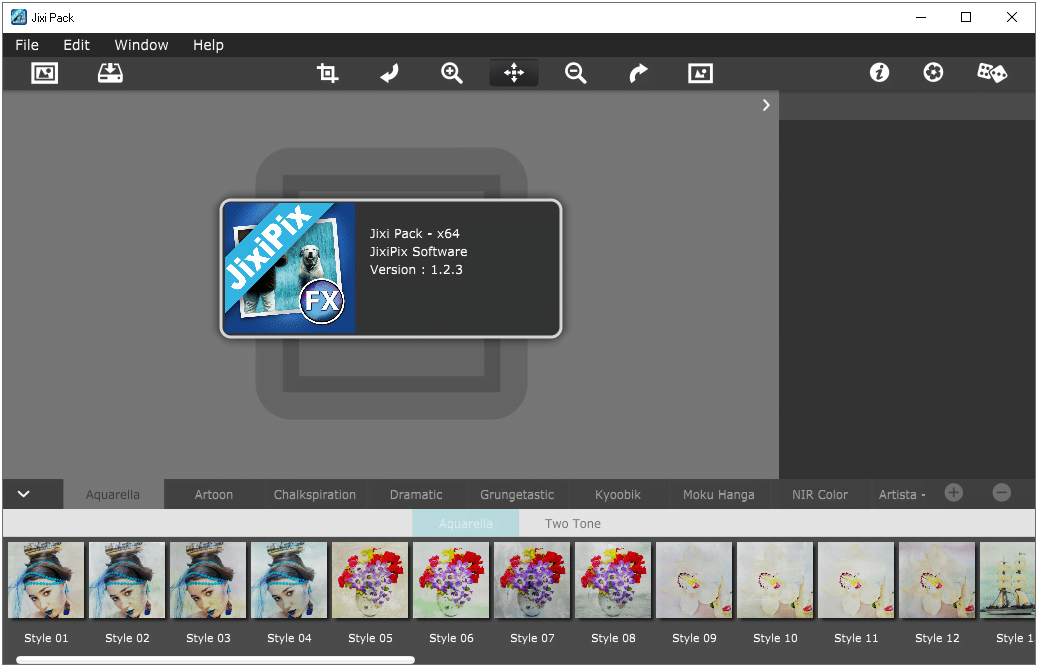Screen dimensions: 1038x667
Task: Apply the Style 04 preset thumbnail
Action: (289, 580)
